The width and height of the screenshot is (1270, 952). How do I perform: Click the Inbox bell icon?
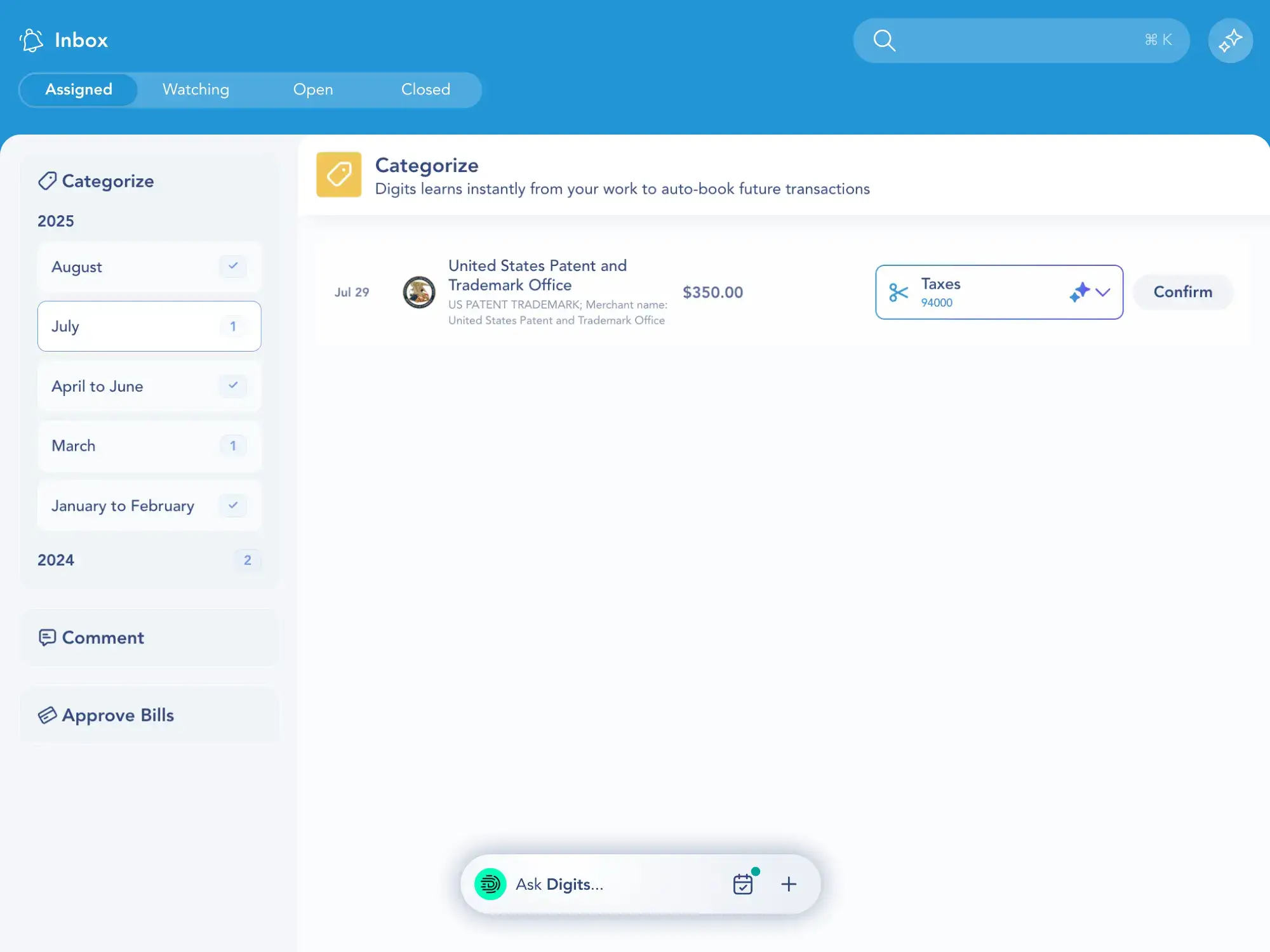pos(32,40)
